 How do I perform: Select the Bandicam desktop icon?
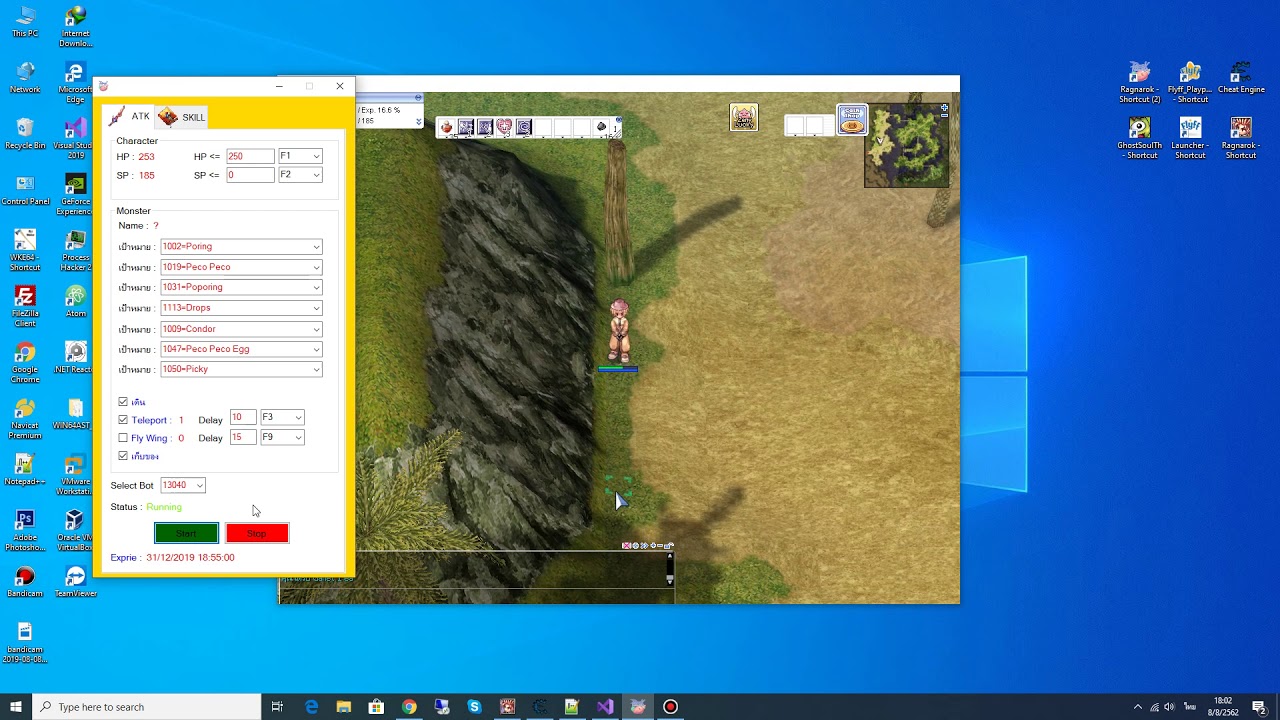pos(25,582)
